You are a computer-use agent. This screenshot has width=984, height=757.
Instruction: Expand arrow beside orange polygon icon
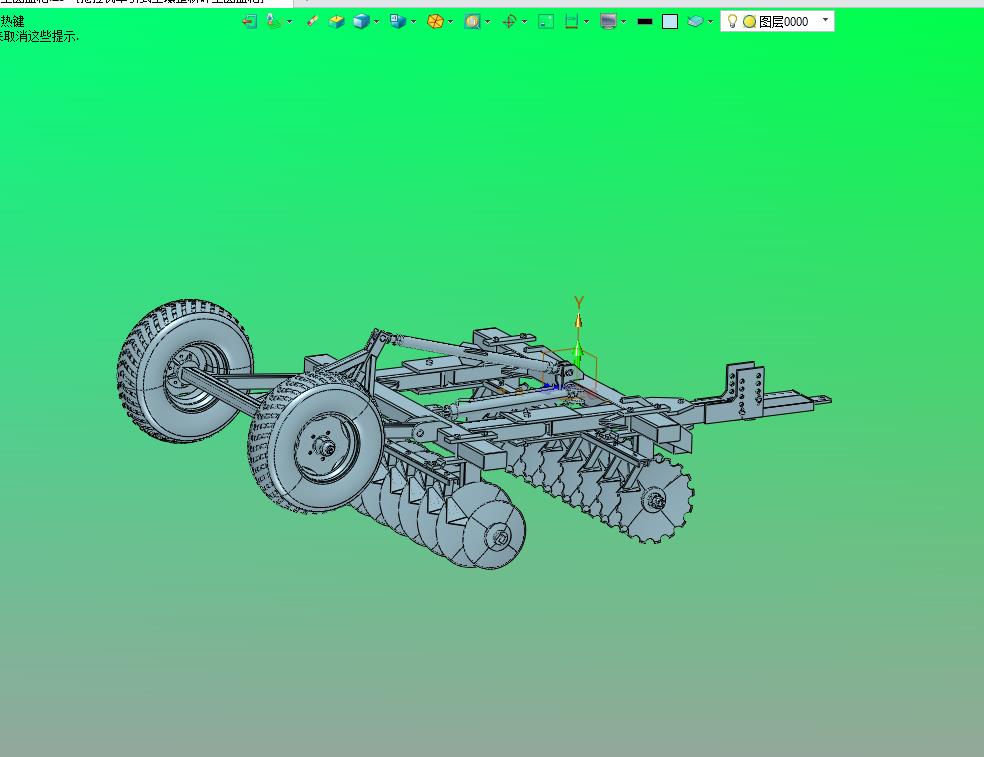(x=451, y=22)
